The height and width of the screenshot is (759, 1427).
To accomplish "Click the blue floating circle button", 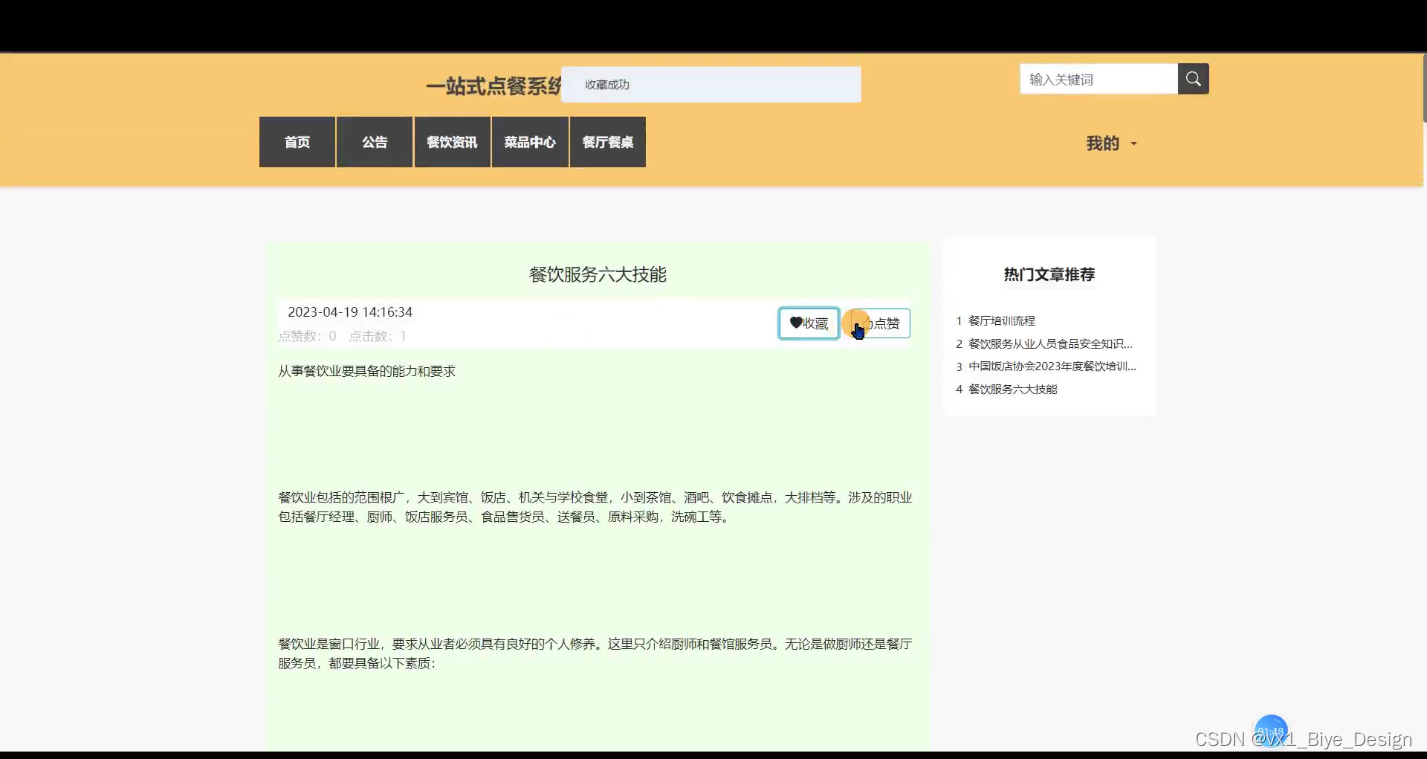I will pyautogui.click(x=1271, y=731).
